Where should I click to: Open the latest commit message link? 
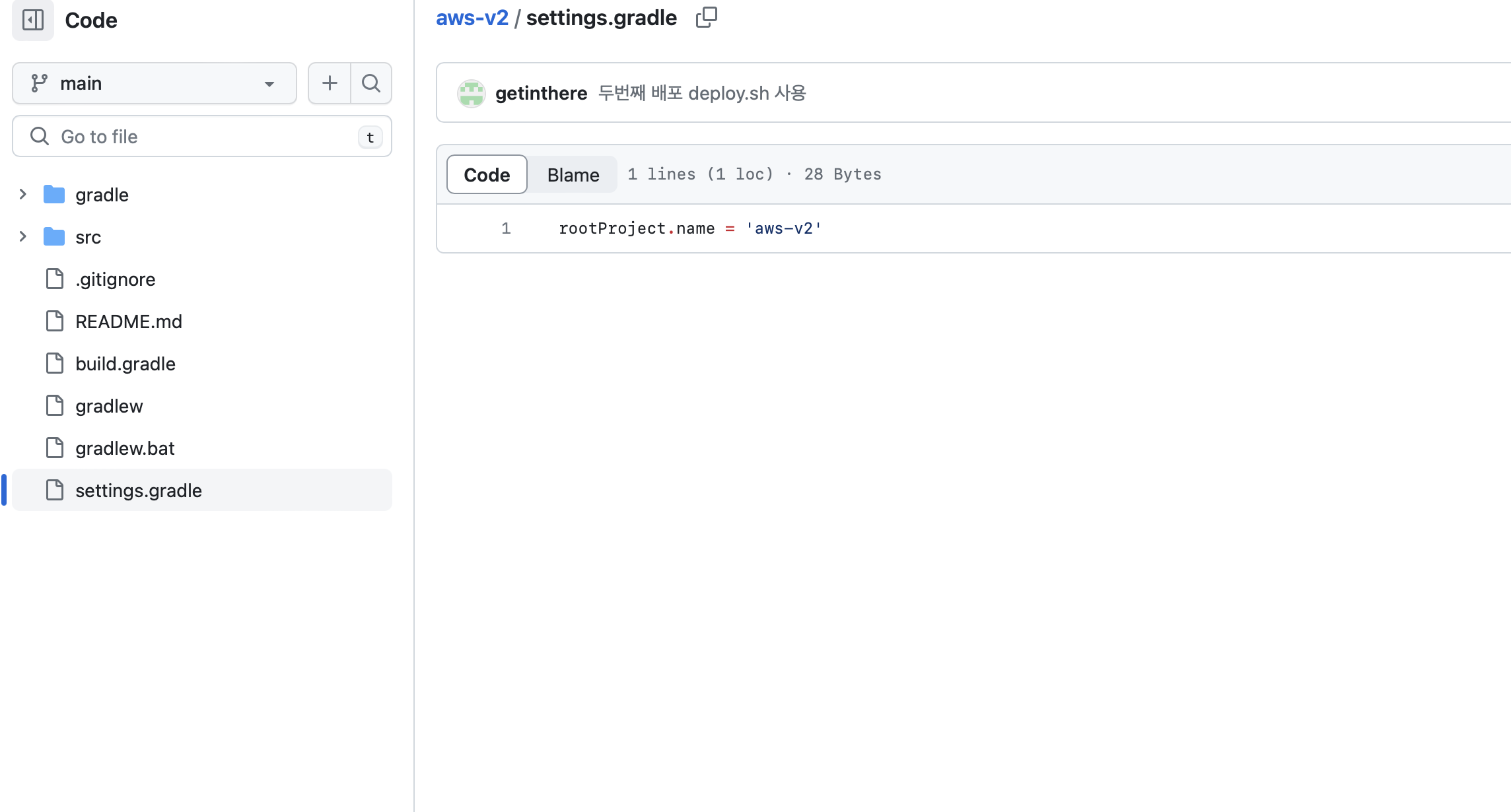(701, 93)
